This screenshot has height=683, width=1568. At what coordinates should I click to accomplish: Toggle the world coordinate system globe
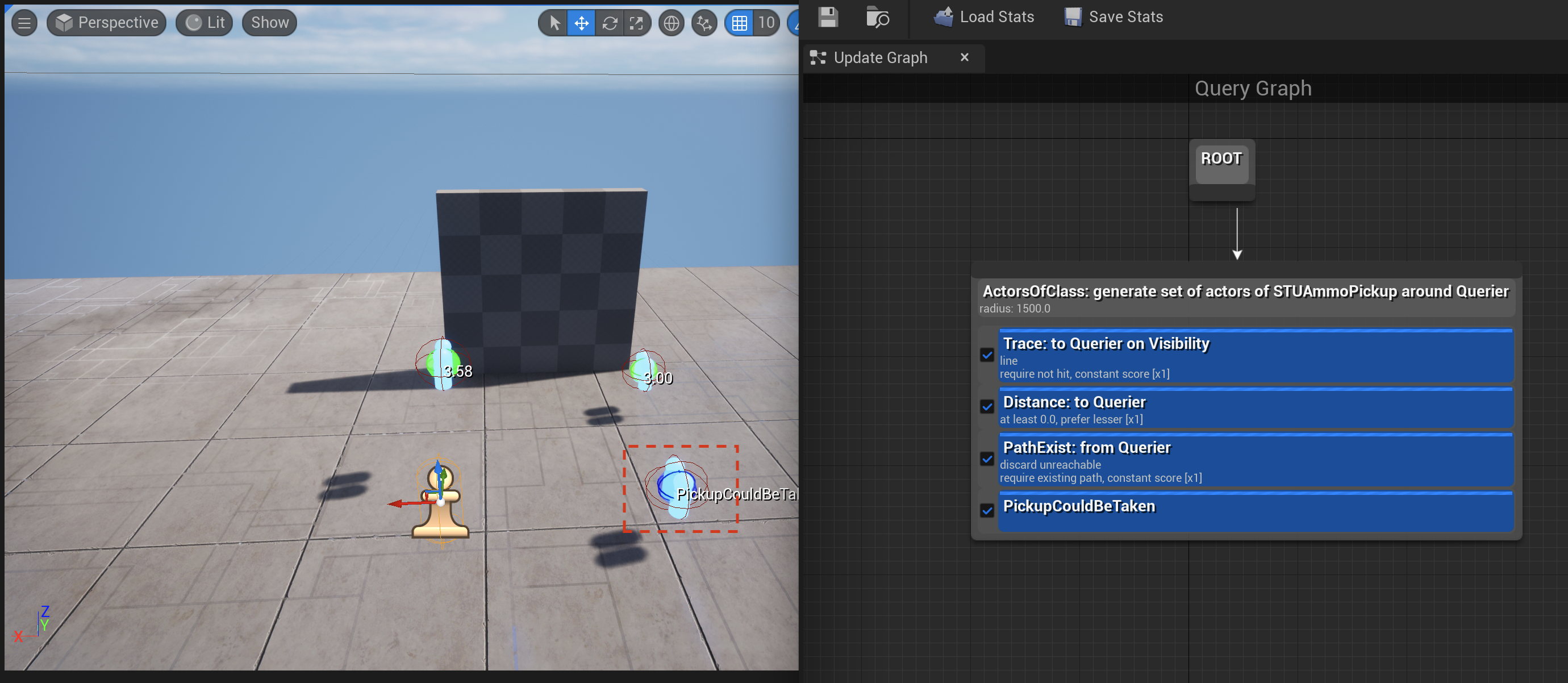tap(672, 23)
